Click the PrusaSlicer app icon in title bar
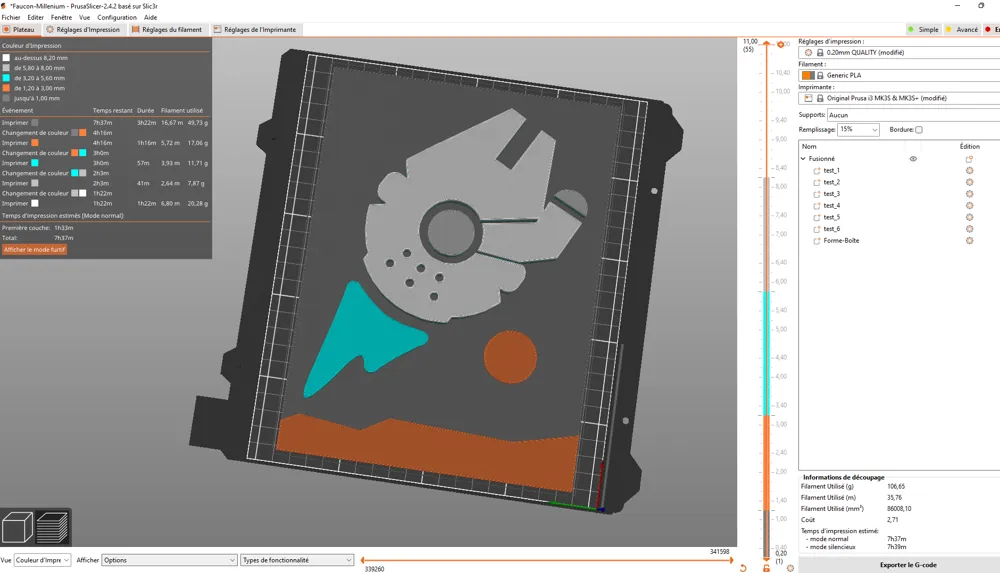The image size is (1000, 573). tap(4, 6)
